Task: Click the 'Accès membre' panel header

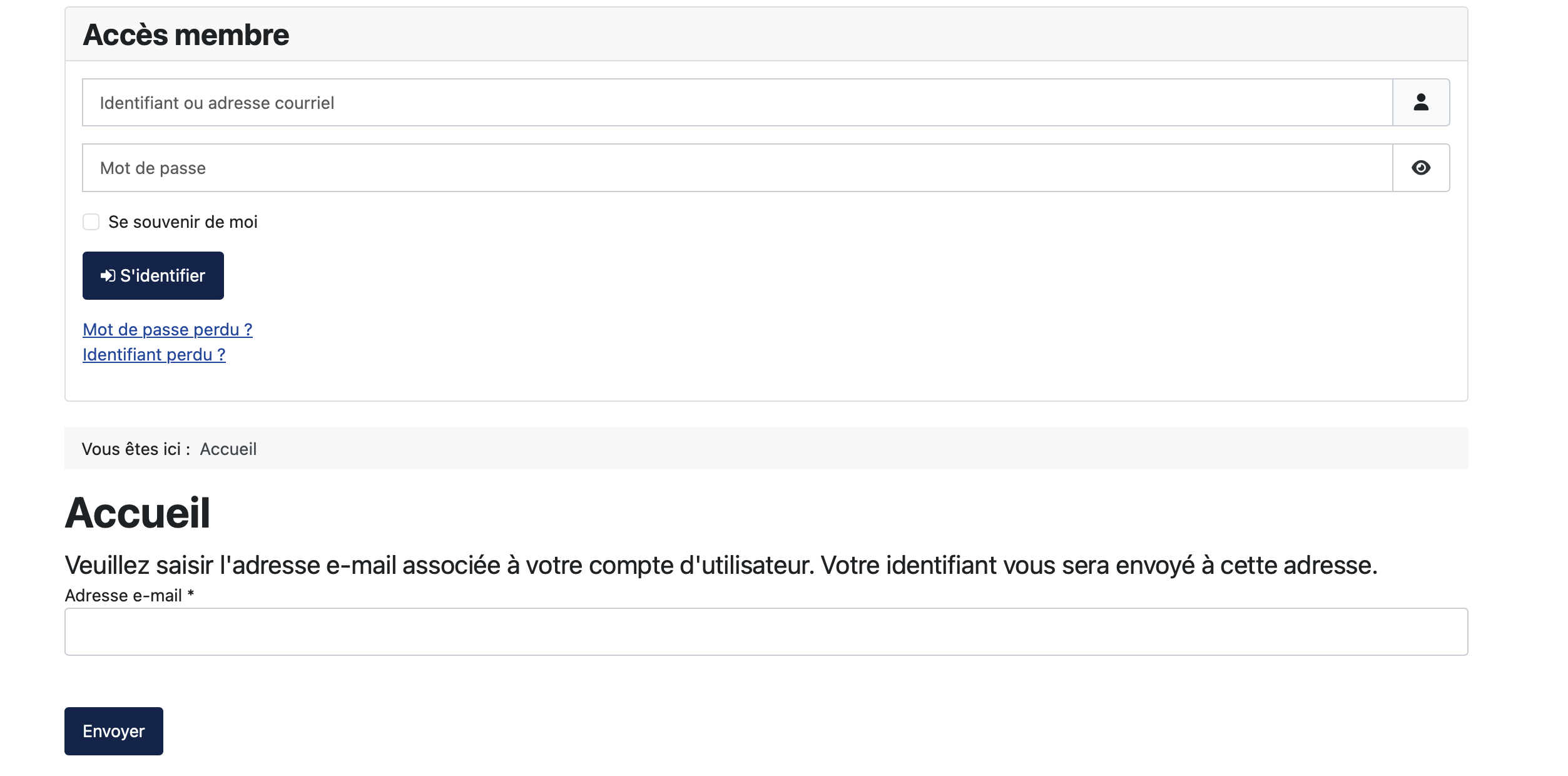Action: [186, 34]
